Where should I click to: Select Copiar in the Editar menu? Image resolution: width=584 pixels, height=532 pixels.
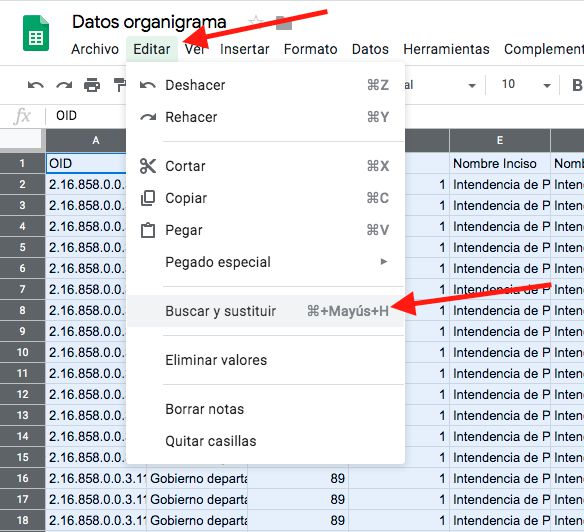click(266, 198)
